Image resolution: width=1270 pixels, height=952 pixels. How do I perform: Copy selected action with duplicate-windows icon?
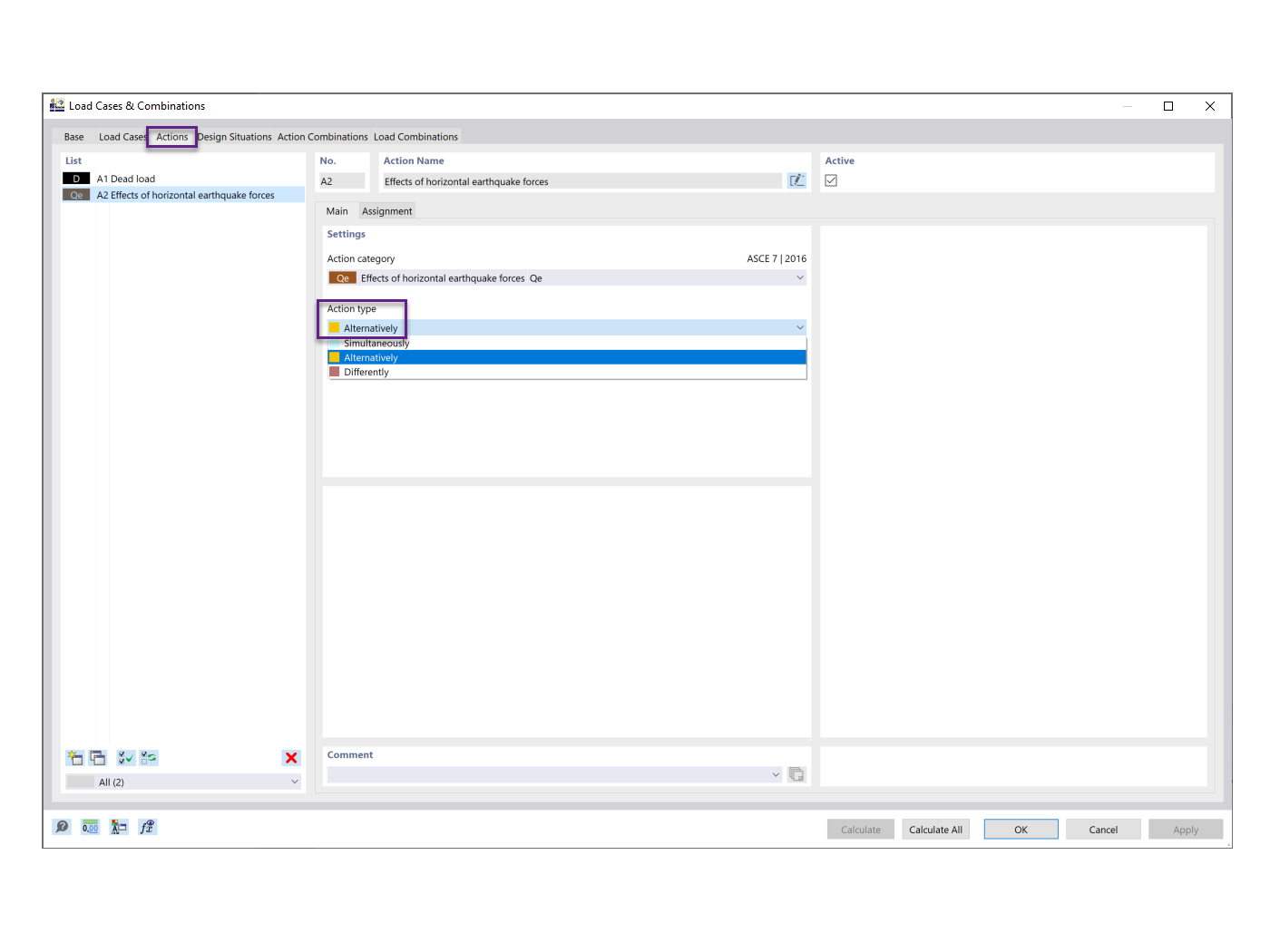coord(98,758)
